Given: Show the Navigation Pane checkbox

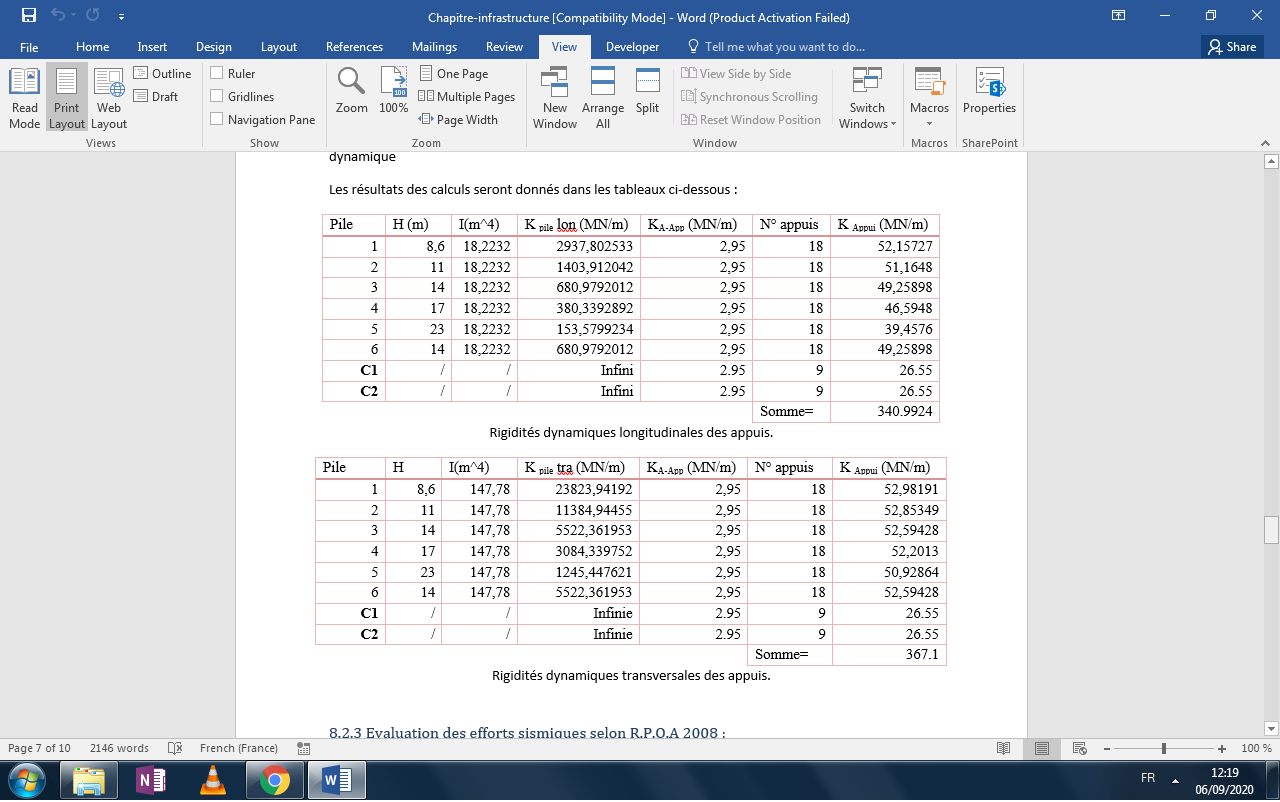Looking at the screenshot, I should point(263,119).
